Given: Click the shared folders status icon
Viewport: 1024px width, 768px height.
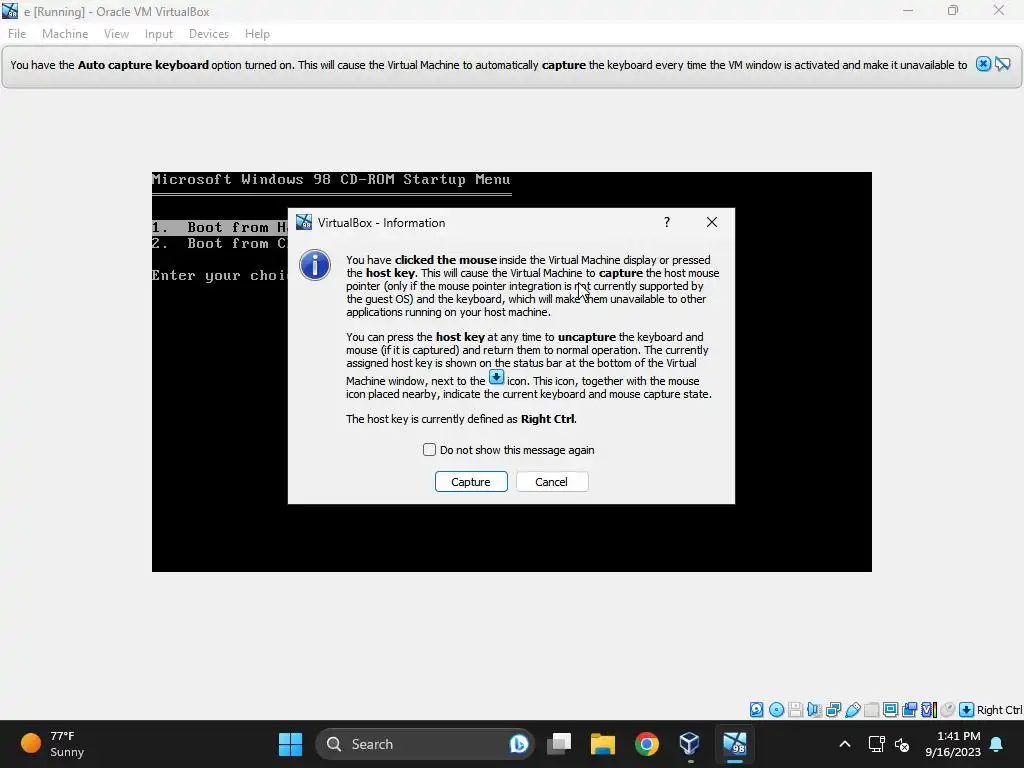Looking at the screenshot, I should (x=871, y=709).
